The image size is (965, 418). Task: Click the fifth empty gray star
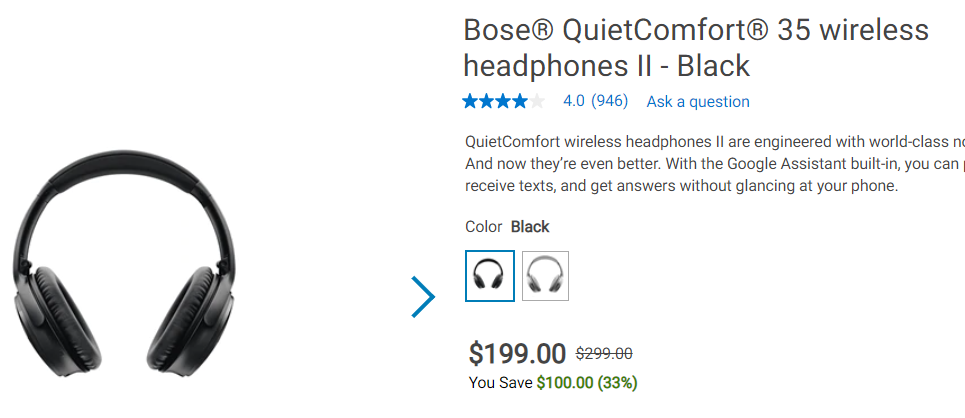click(537, 101)
